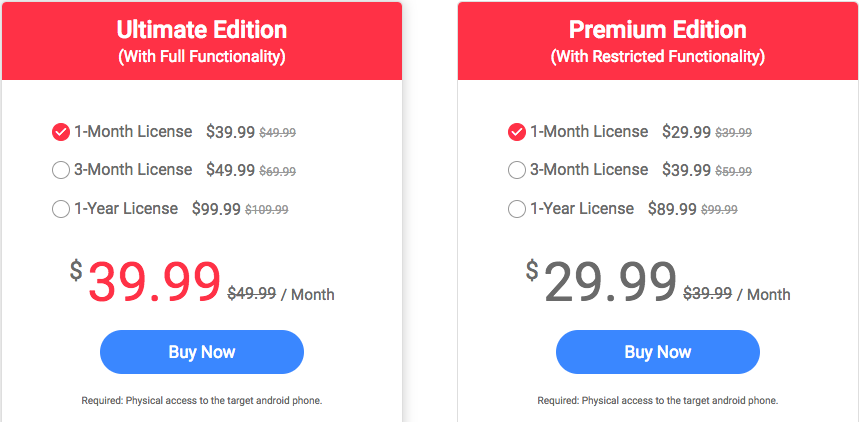Click the Premium Edition red header

coord(658,42)
